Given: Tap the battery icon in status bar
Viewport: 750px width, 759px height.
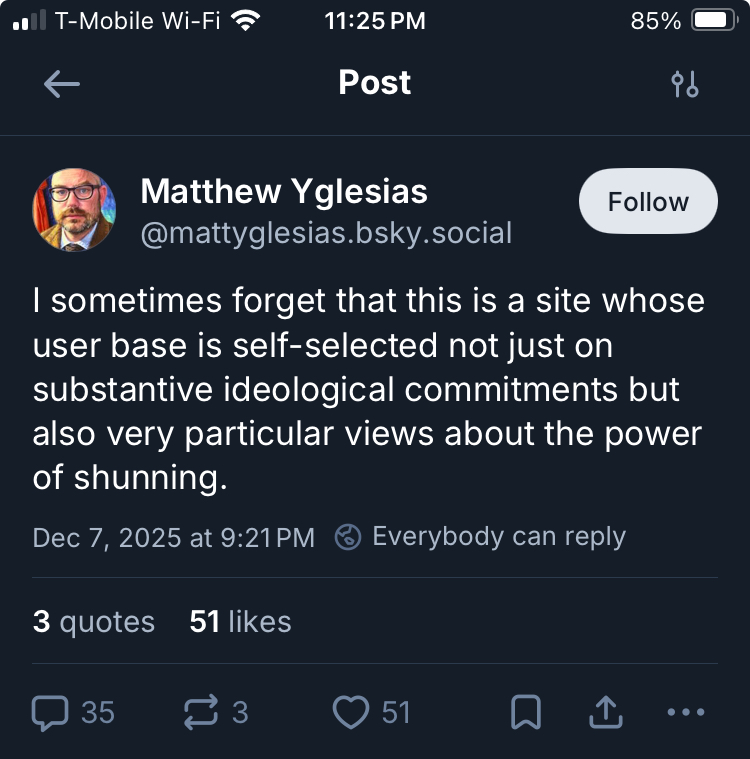Looking at the screenshot, I should 714,21.
